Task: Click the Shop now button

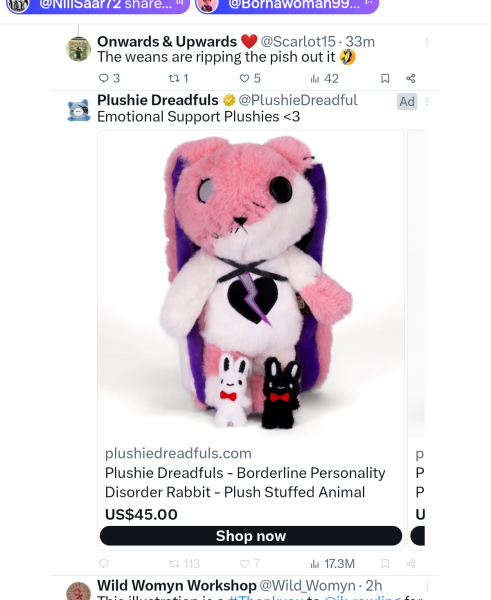Action: (x=251, y=536)
